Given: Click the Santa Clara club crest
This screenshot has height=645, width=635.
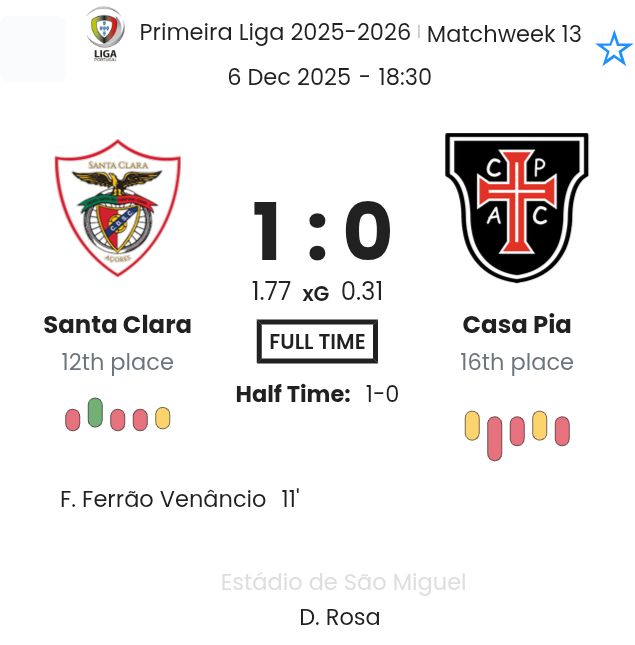Looking at the screenshot, I should 118,208.
